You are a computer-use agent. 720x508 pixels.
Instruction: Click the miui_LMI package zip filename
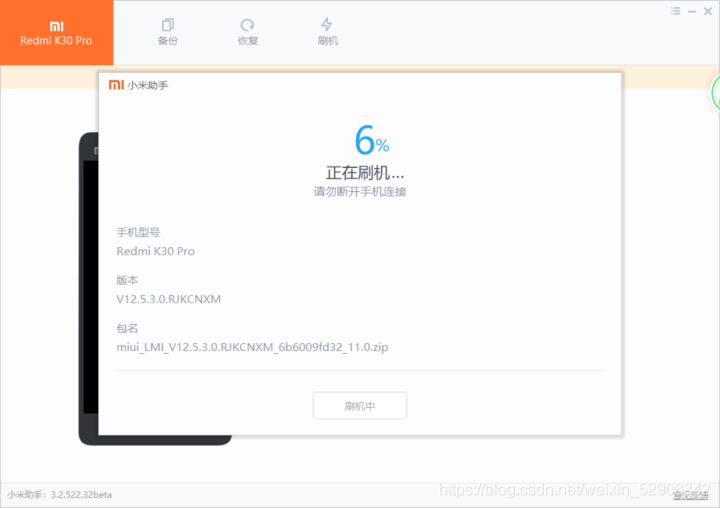coord(252,347)
